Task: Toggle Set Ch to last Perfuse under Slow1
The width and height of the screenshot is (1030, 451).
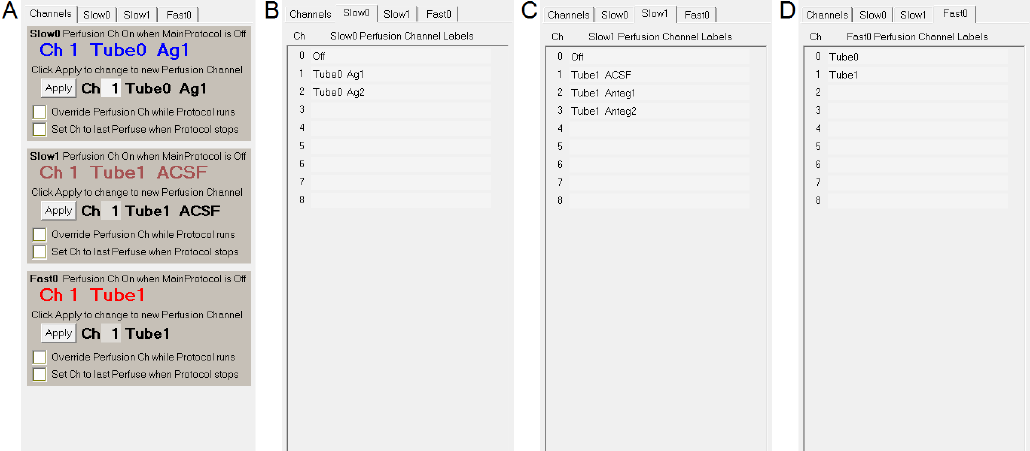Action: tap(40, 252)
